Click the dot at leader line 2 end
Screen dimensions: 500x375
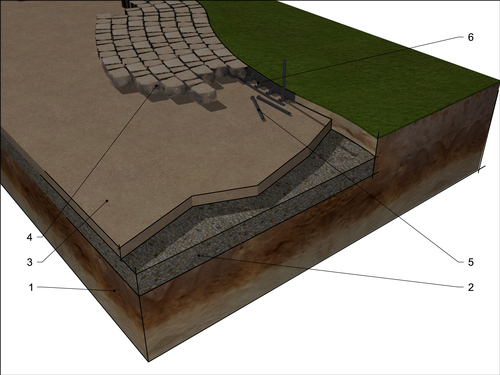pos(199,255)
